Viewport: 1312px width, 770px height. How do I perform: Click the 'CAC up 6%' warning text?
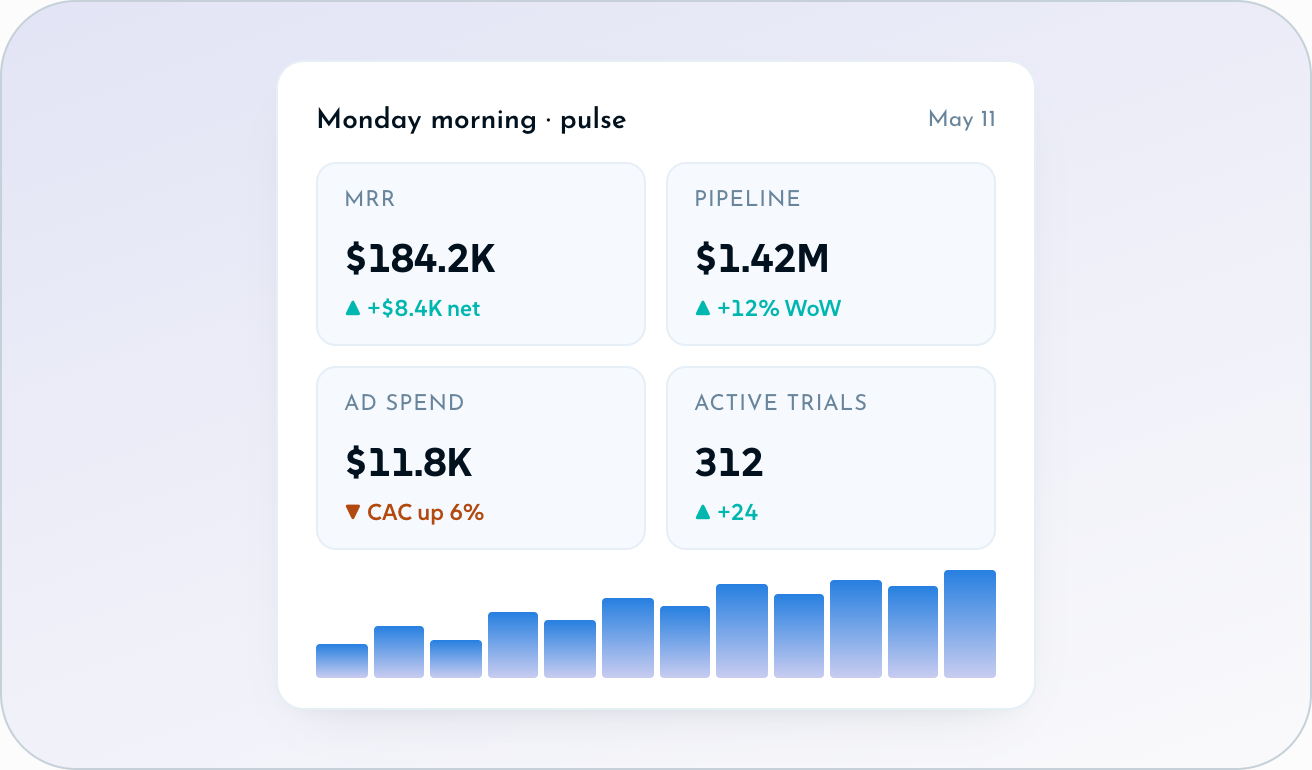426,512
